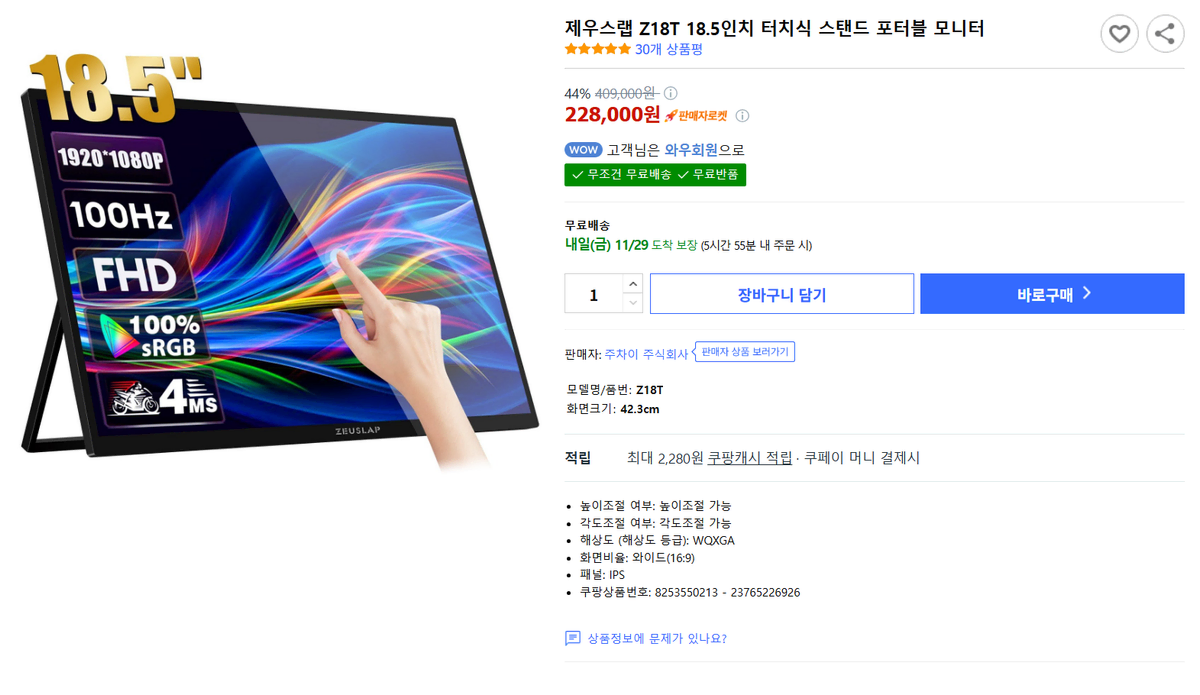Click the blue WOW membership badge
This screenshot has width=1200, height=695.
tap(583, 150)
